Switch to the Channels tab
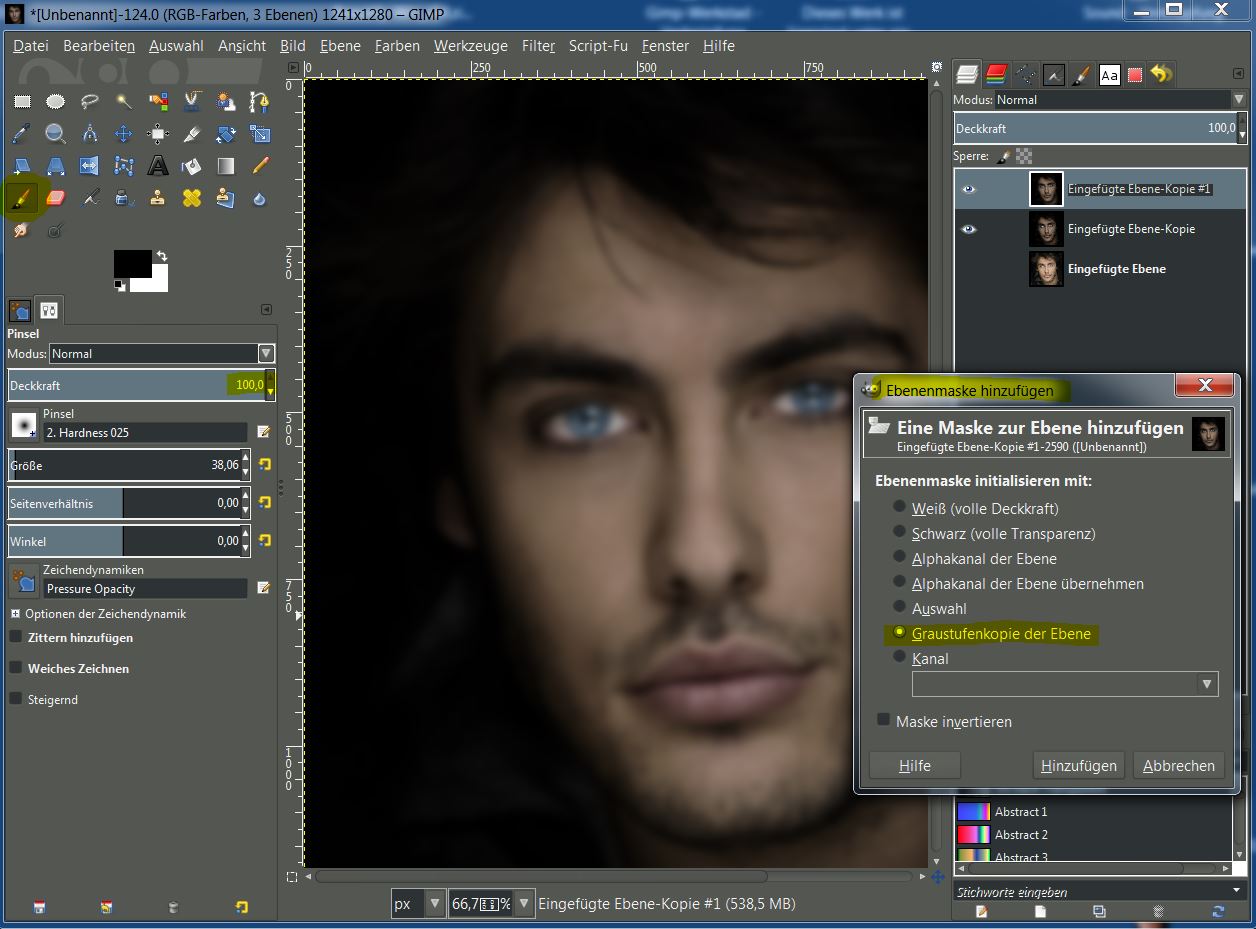This screenshot has height=929, width=1256. coord(996,74)
